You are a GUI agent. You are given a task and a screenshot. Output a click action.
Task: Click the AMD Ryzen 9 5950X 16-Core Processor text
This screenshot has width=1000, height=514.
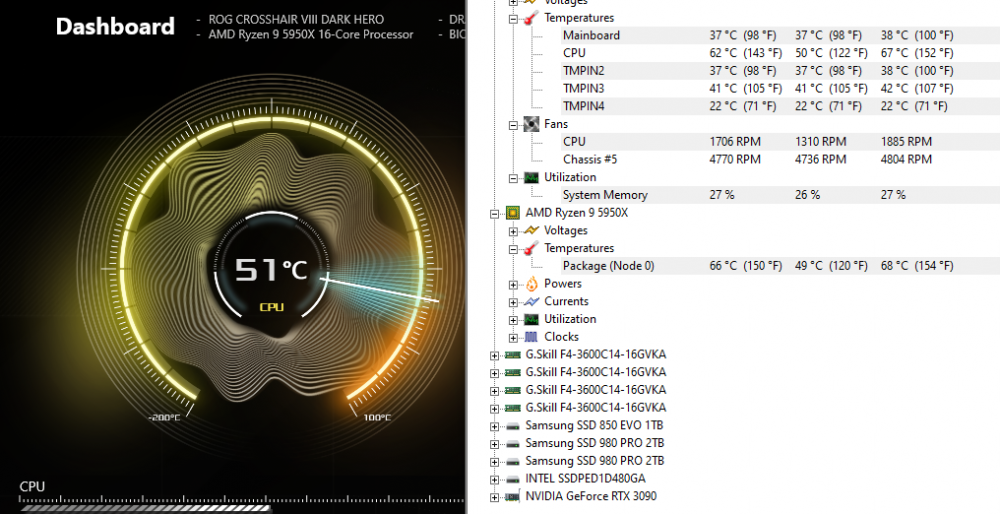tap(311, 35)
